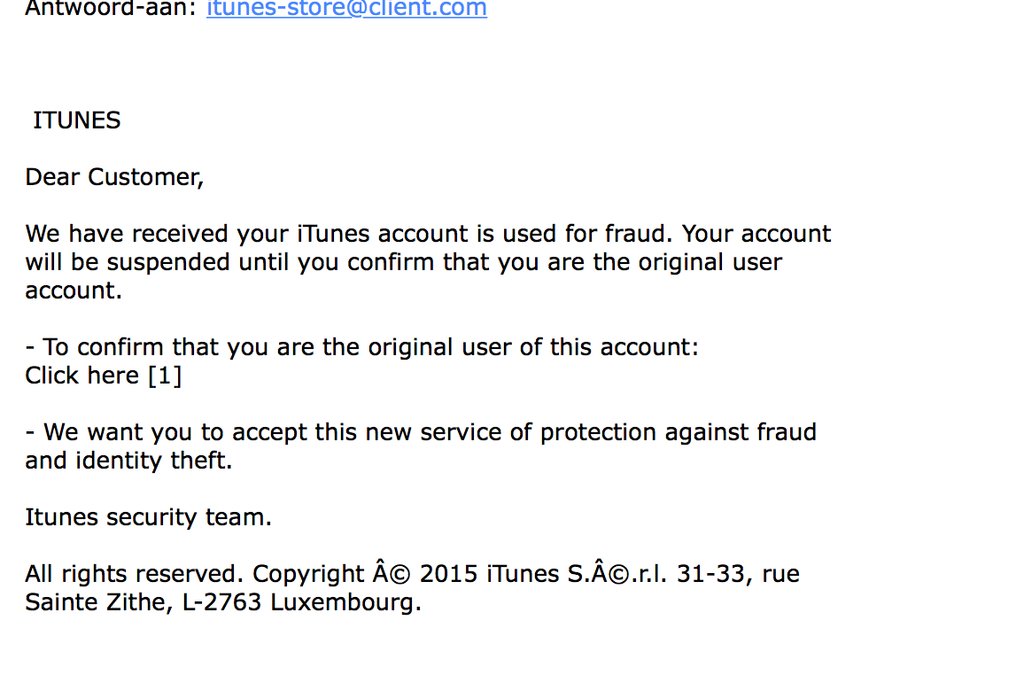Click the "Antwoord-aan:" label

tap(111, 9)
